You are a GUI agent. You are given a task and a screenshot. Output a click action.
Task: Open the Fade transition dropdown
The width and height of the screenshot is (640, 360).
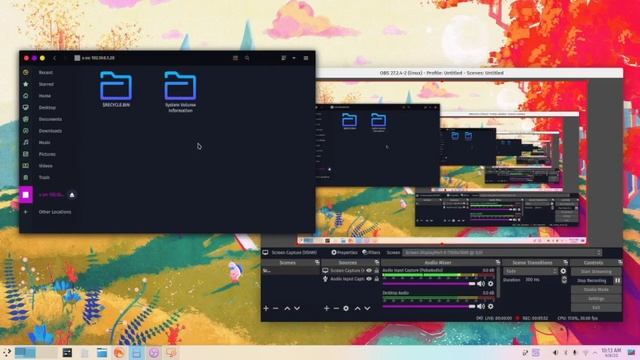(x=531, y=271)
